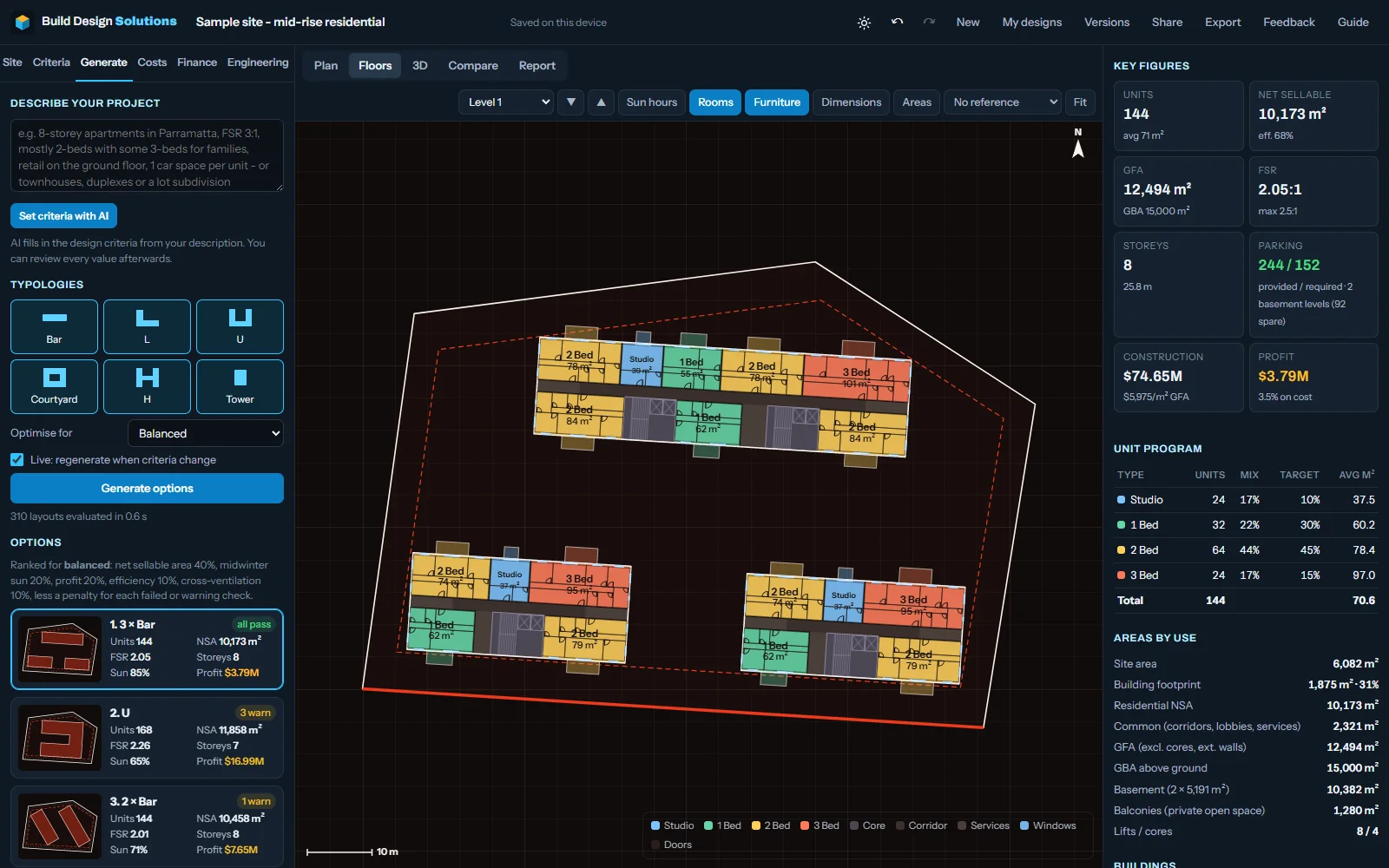The width and height of the screenshot is (1389, 868).
Task: Choose the L-shaped typology
Action: 147,326
